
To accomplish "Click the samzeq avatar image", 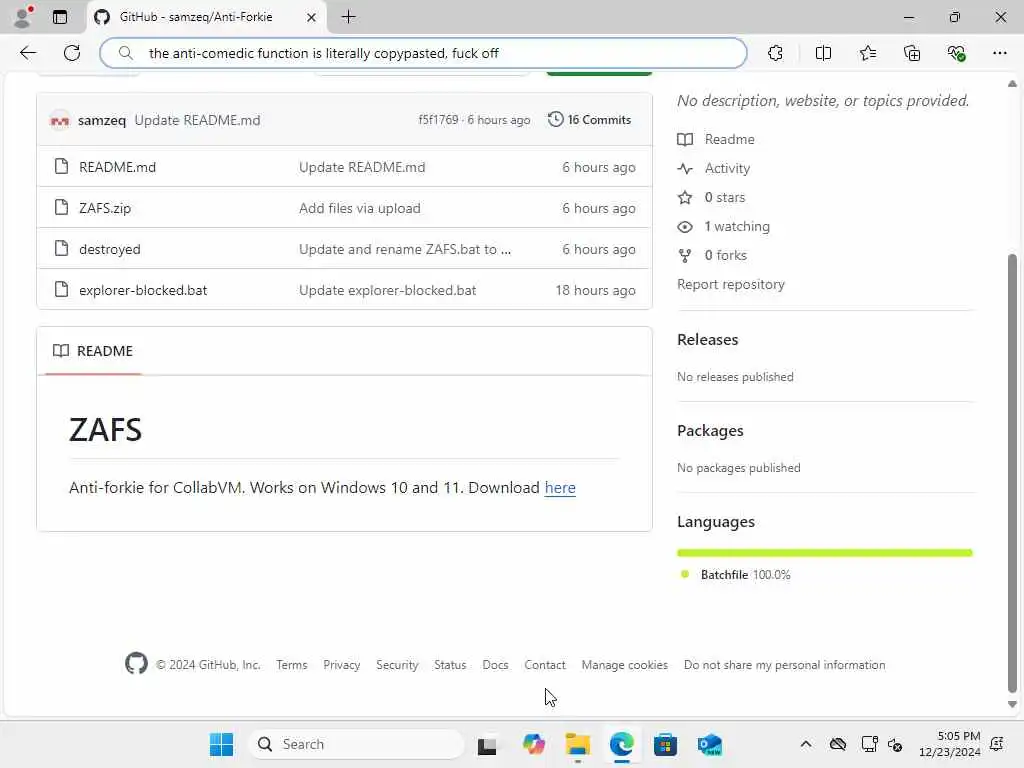I will click(x=59, y=120).
